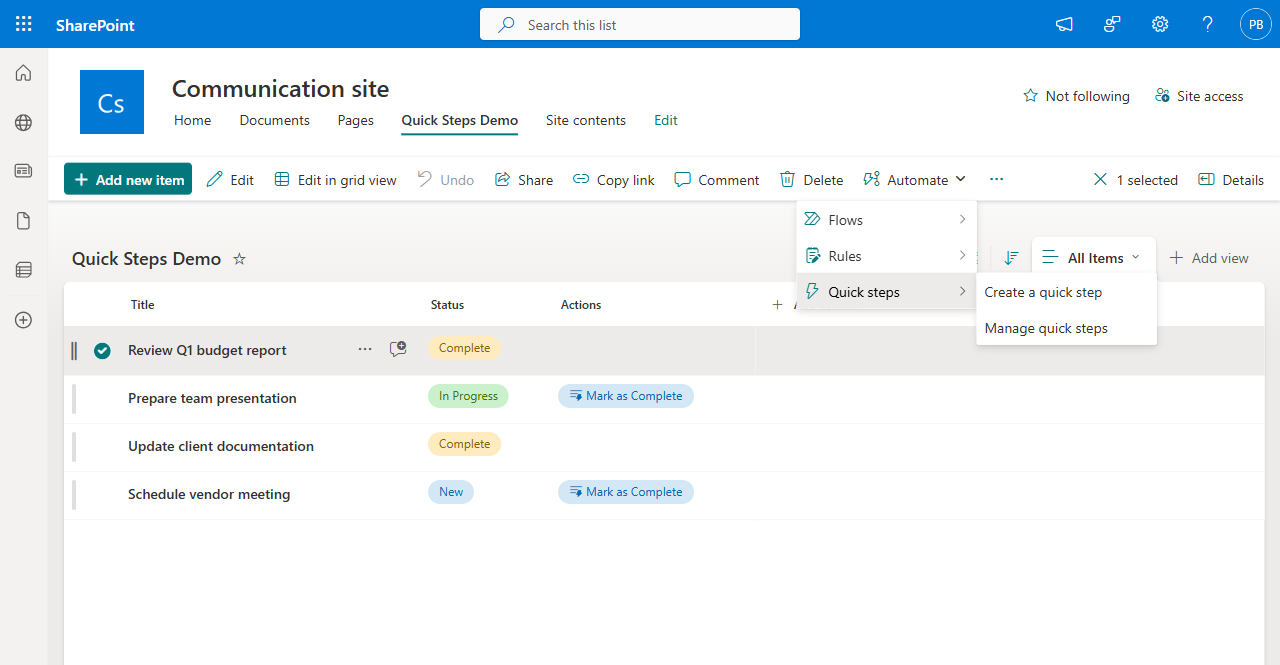
Task: Click the Create plus icon in left rail
Action: (x=23, y=320)
